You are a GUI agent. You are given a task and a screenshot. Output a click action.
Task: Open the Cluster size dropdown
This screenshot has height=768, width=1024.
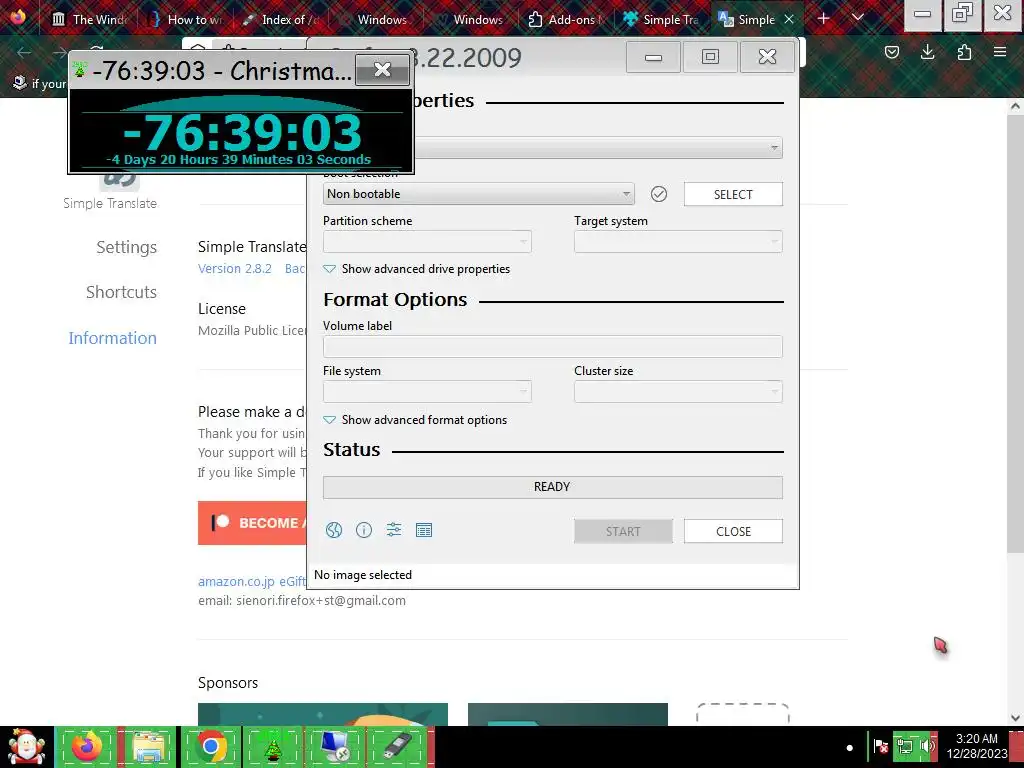coord(678,391)
